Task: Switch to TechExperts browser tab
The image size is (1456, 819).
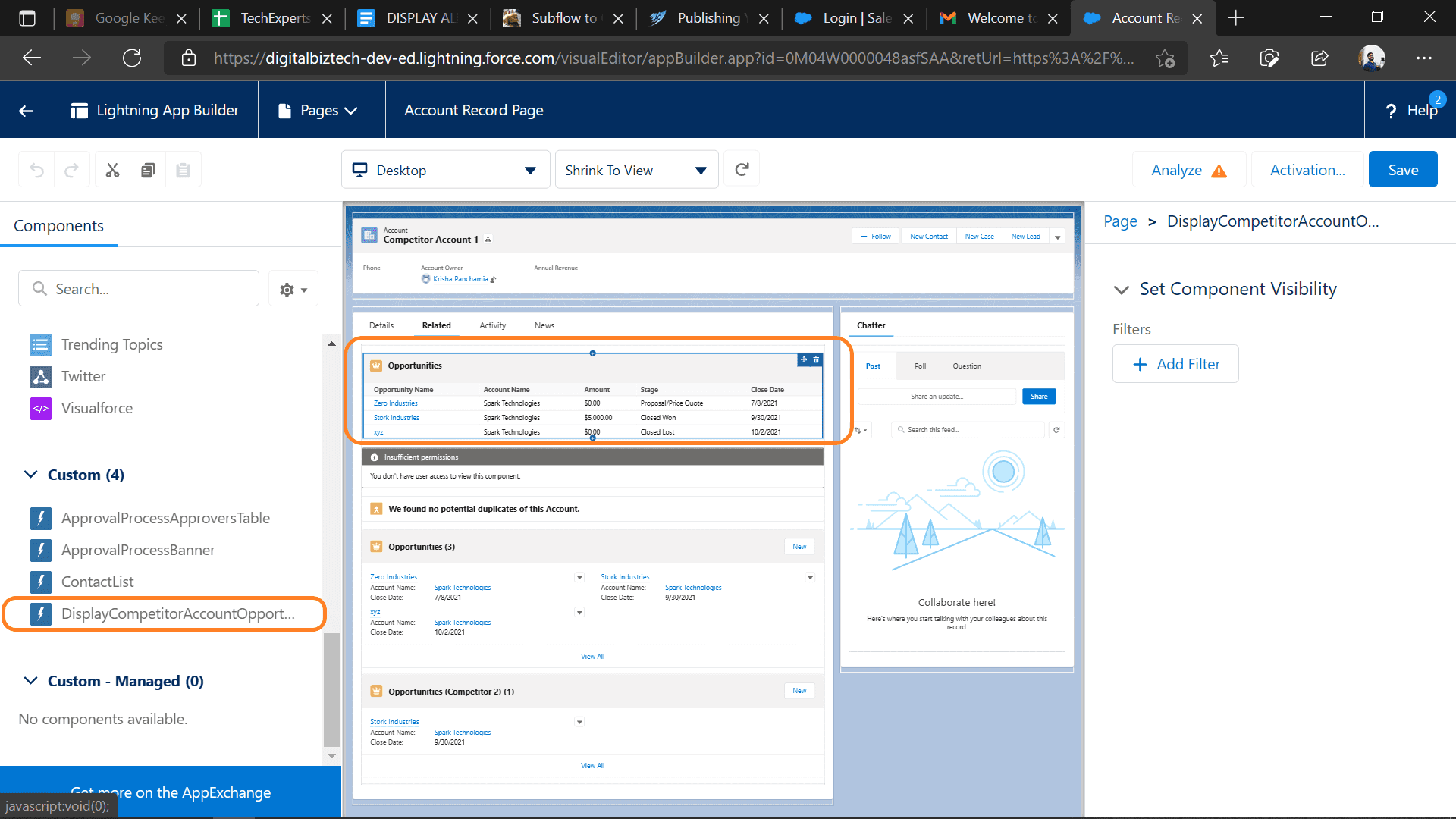Action: pyautogui.click(x=273, y=18)
